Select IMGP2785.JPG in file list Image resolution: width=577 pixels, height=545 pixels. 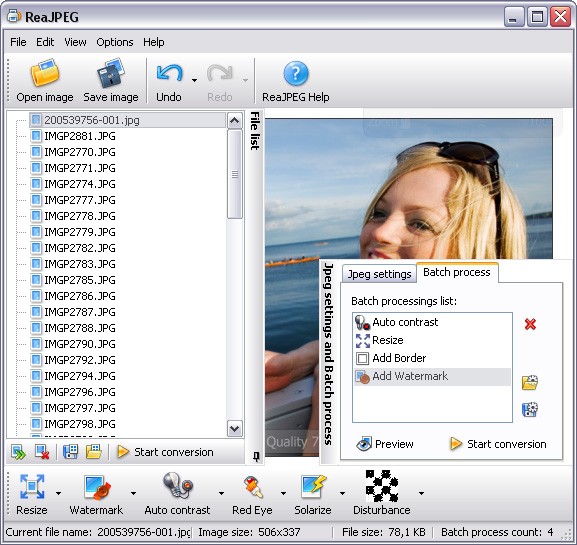(x=80, y=280)
